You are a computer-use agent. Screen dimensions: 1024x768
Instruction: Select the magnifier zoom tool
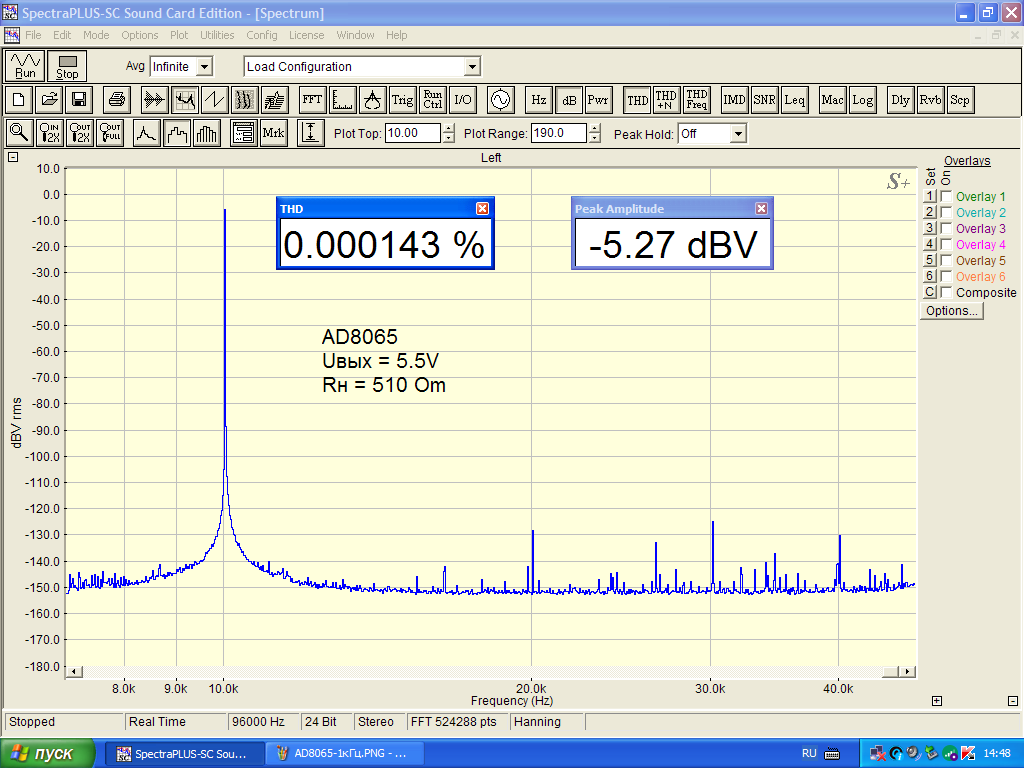pos(19,133)
